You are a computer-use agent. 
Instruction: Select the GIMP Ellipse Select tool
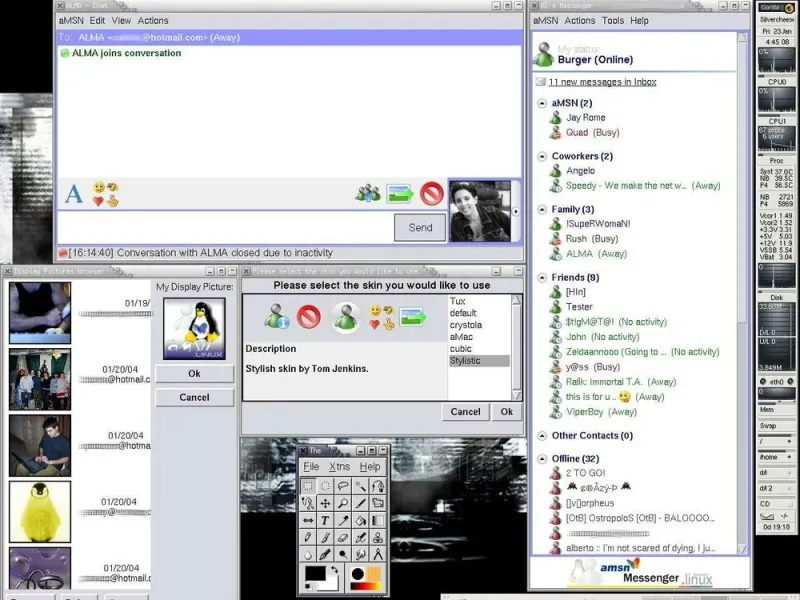pyautogui.click(x=325, y=486)
